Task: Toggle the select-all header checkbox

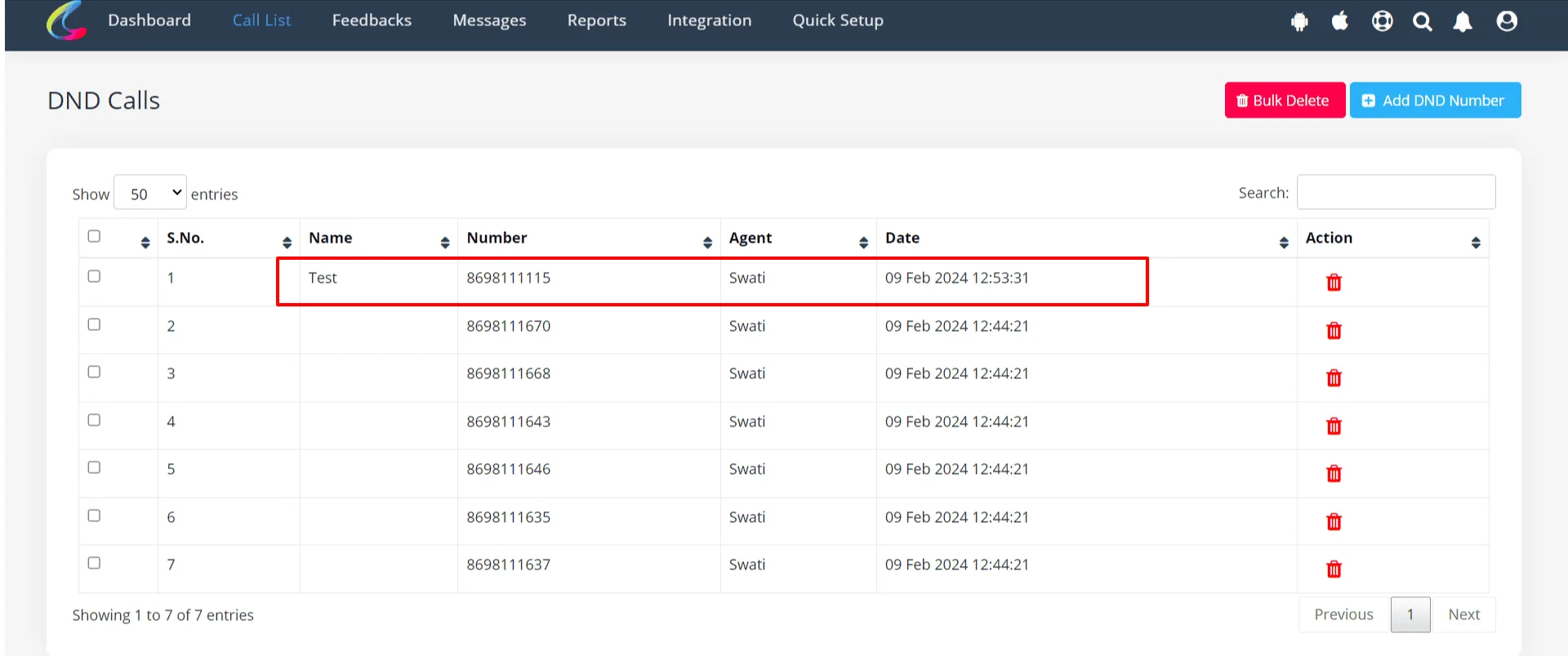Action: (x=94, y=236)
